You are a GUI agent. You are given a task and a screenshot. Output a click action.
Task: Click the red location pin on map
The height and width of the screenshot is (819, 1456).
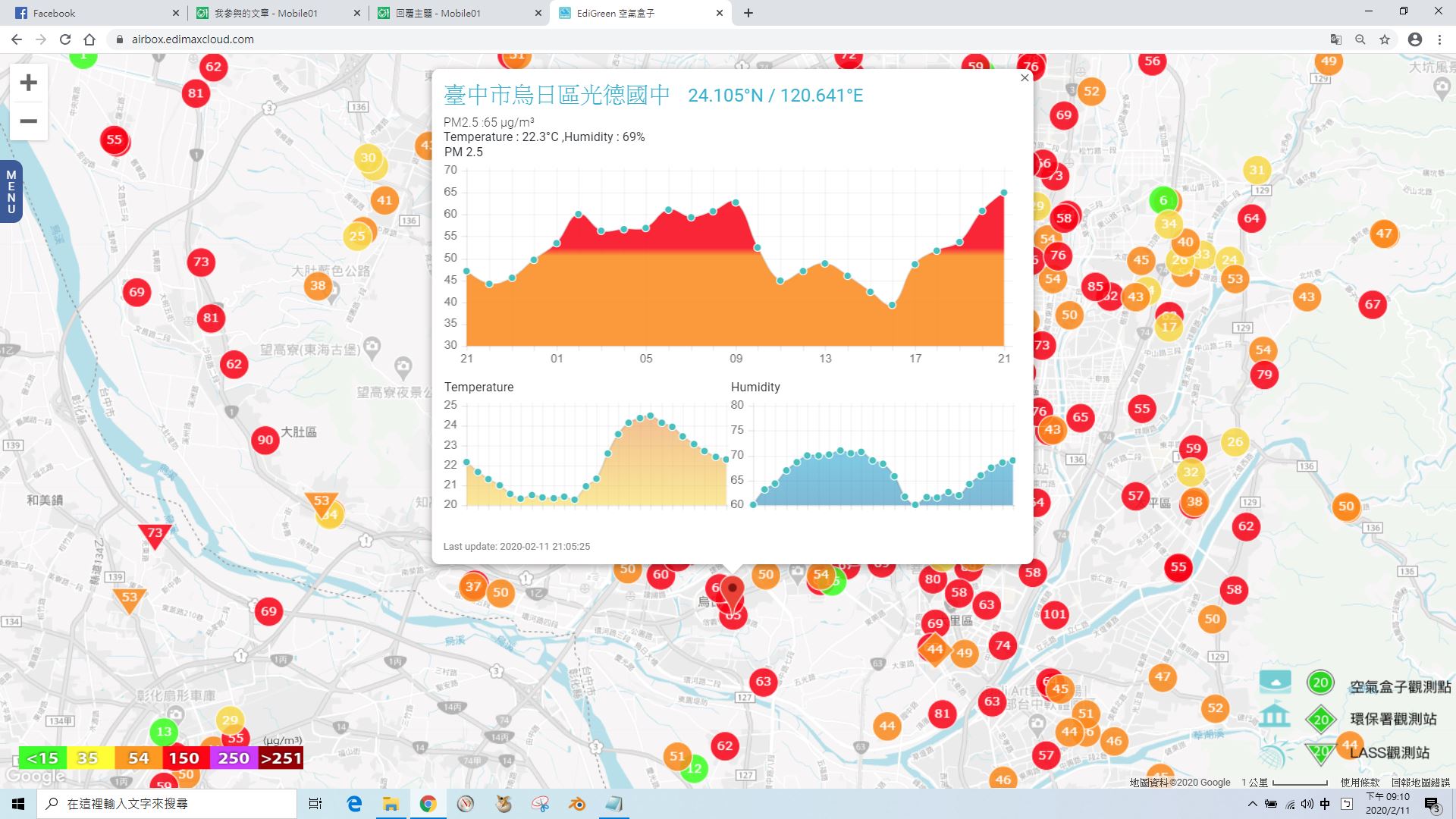pos(733,593)
